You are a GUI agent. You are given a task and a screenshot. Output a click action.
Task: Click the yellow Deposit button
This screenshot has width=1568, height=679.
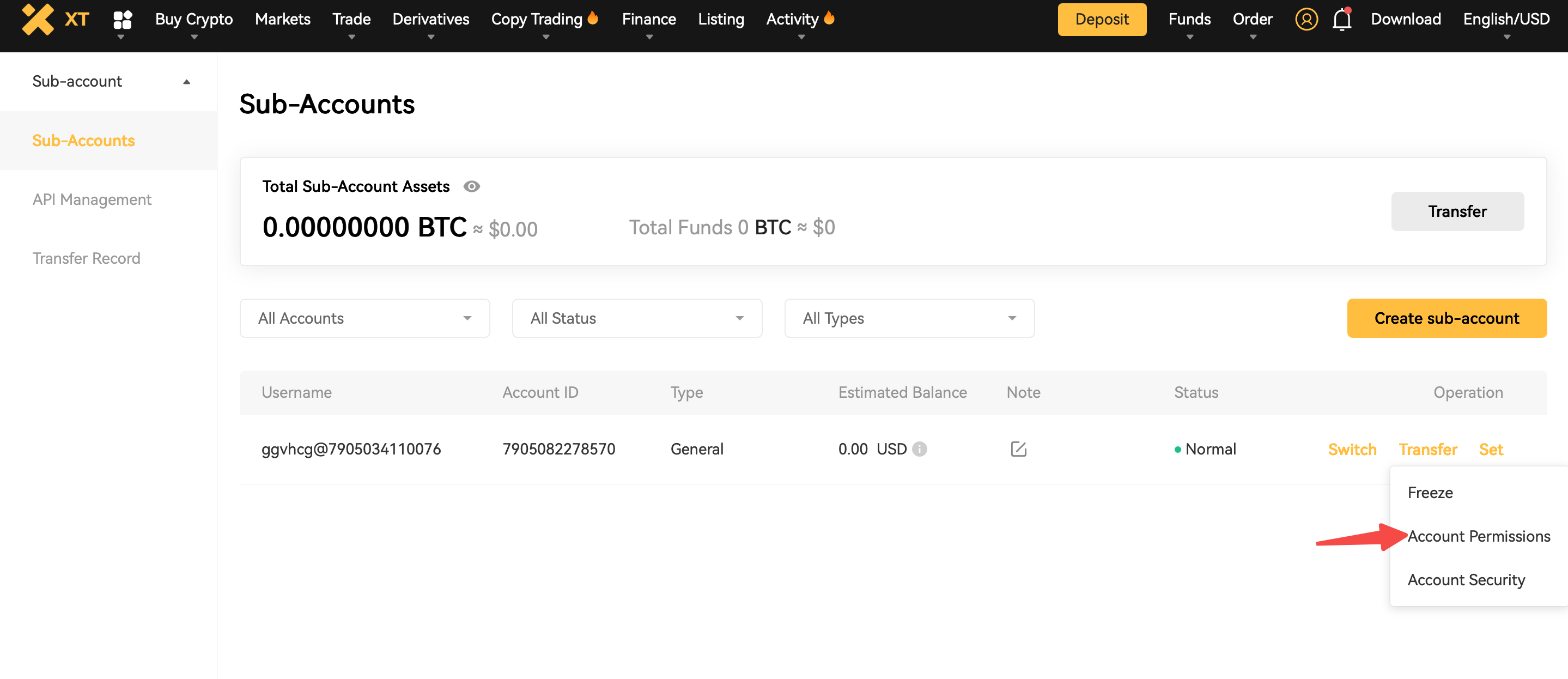coord(1101,20)
